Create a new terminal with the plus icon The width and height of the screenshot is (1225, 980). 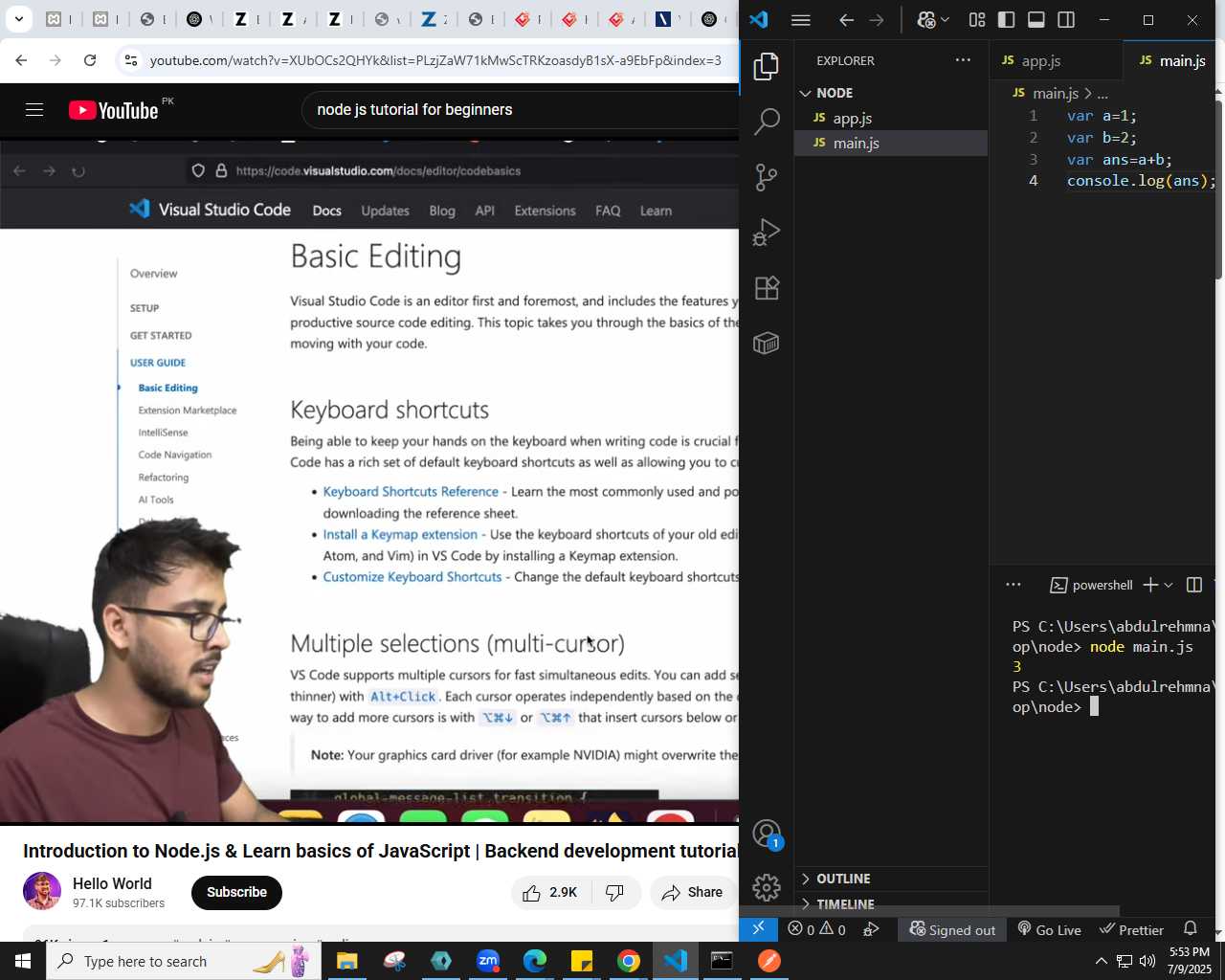click(x=1150, y=585)
